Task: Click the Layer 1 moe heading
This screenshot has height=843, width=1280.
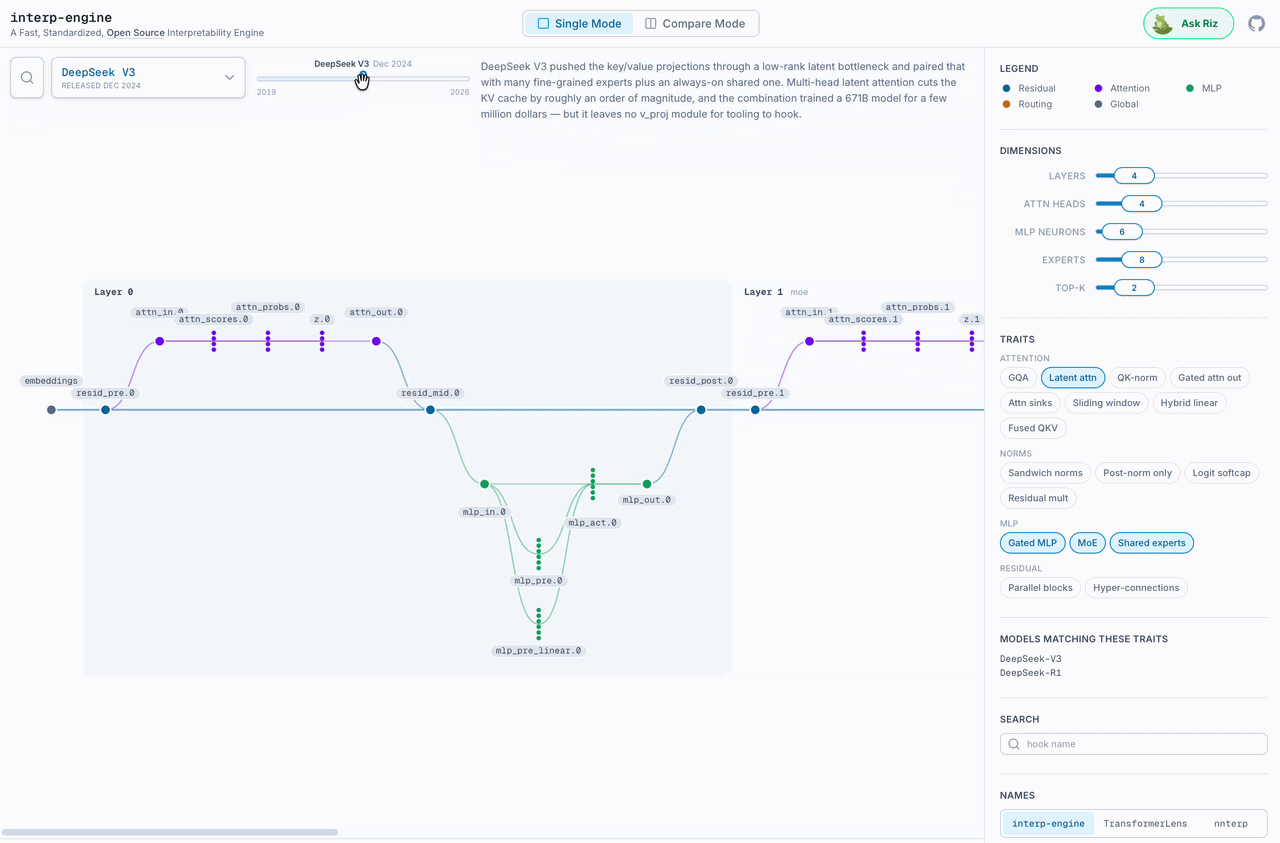Action: coord(776,292)
